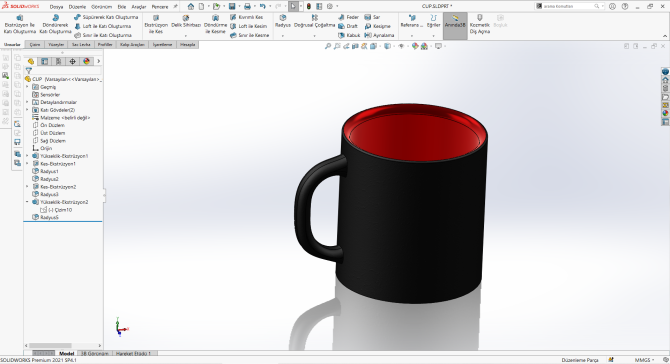Click the Radyus fillet tool icon
This screenshot has height=364, width=670.
coord(283,18)
